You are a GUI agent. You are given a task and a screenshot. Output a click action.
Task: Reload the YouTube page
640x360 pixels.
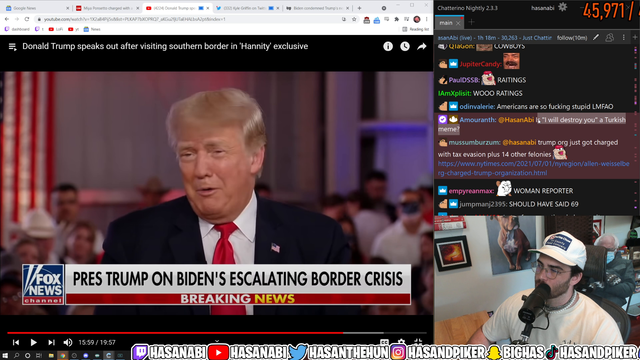pos(27,19)
